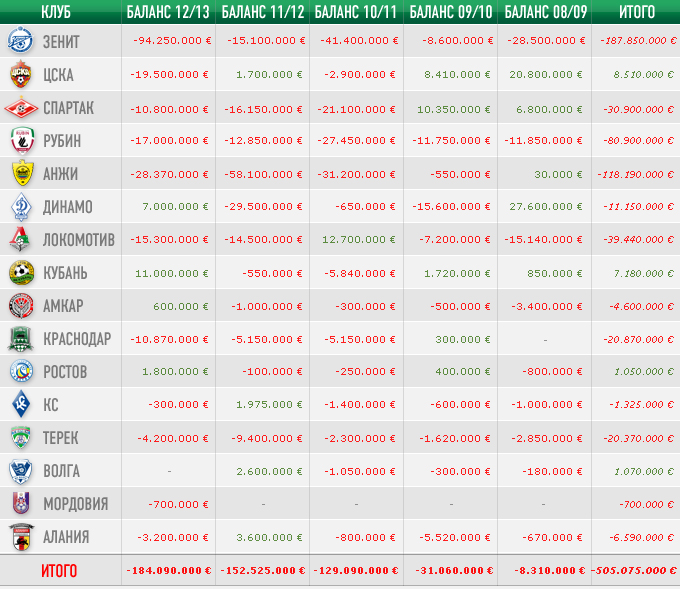Click the БАЛАНС 08/09 column header

[546, 12]
